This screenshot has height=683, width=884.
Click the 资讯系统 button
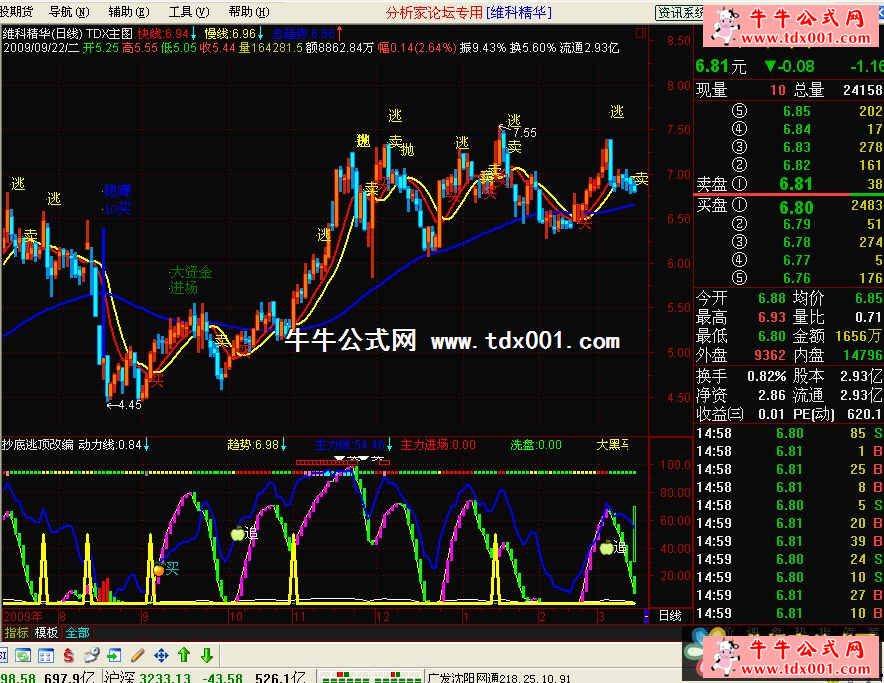point(679,12)
